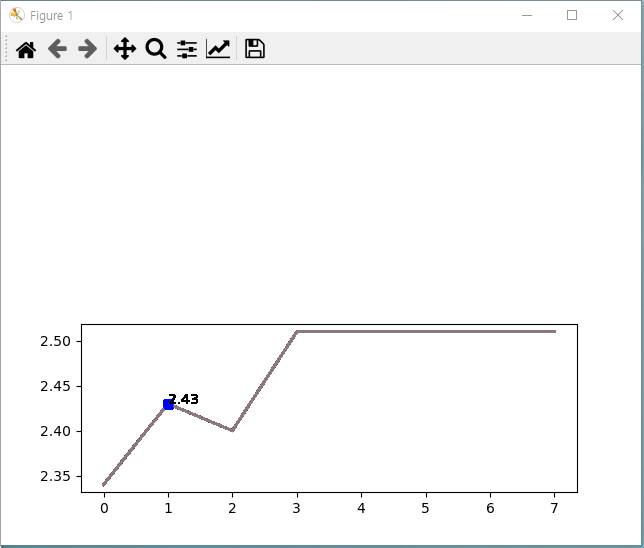Reset the plot with the Home icon
The width and height of the screenshot is (644, 548).
pyautogui.click(x=26, y=49)
